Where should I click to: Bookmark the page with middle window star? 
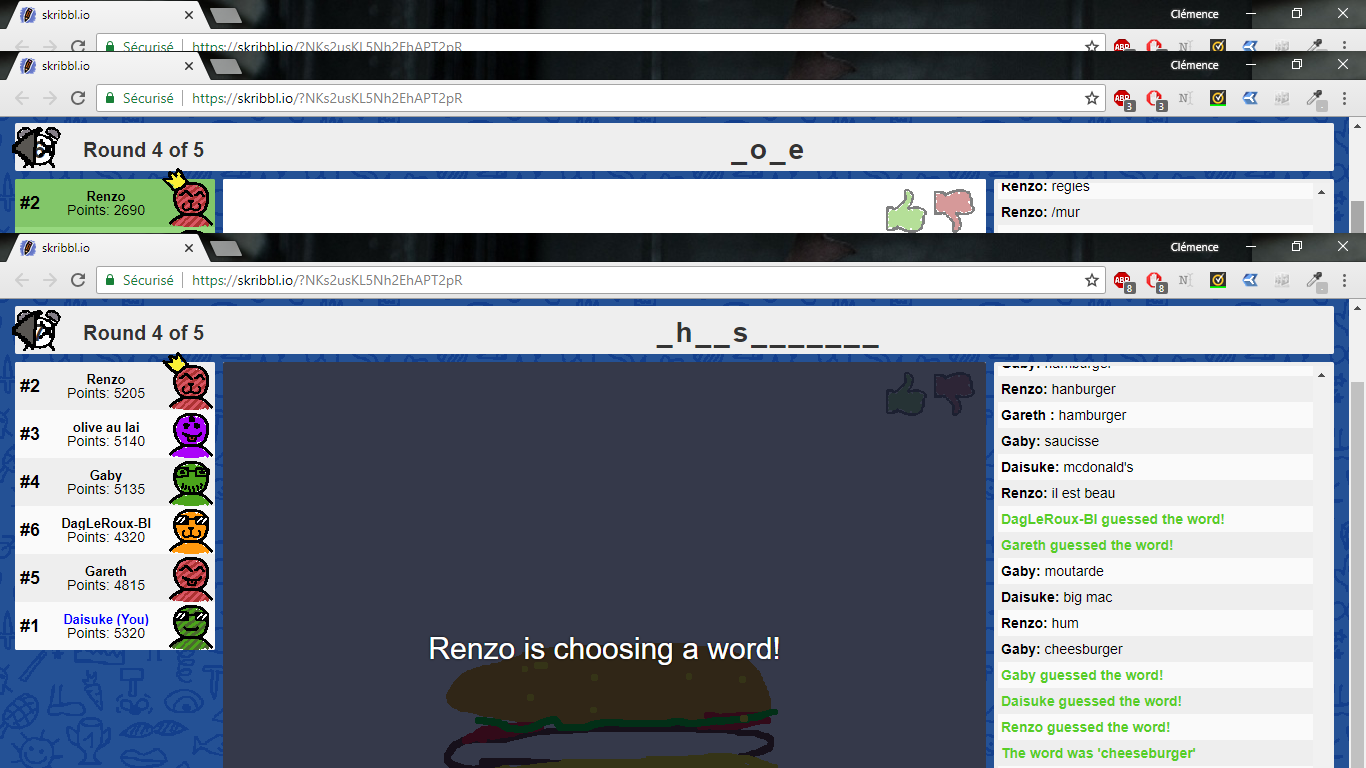(1092, 99)
